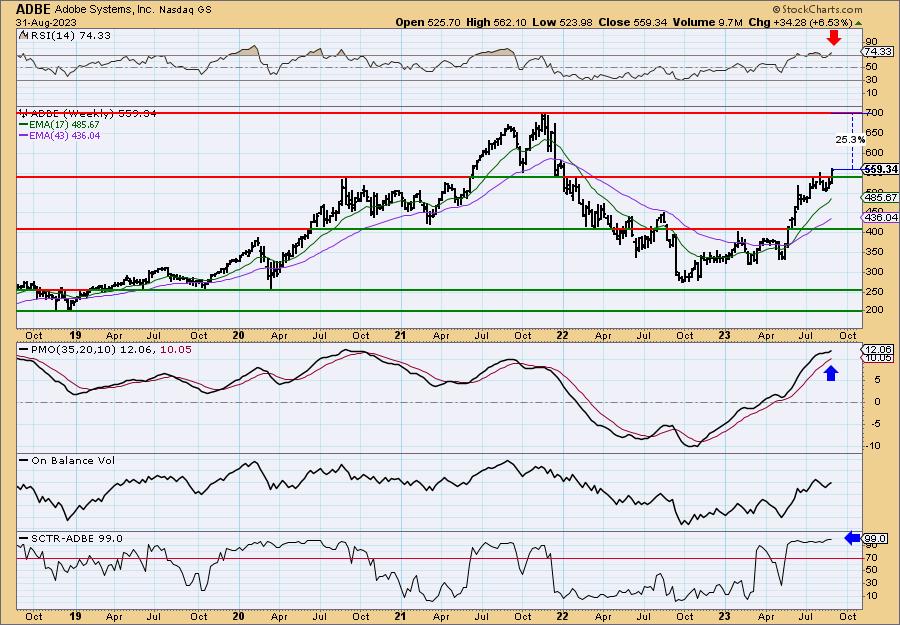This screenshot has width=900, height=625.
Task: Click the bar-chart icon before ADBE (Weekly)
Action: pyautogui.click(x=24, y=113)
